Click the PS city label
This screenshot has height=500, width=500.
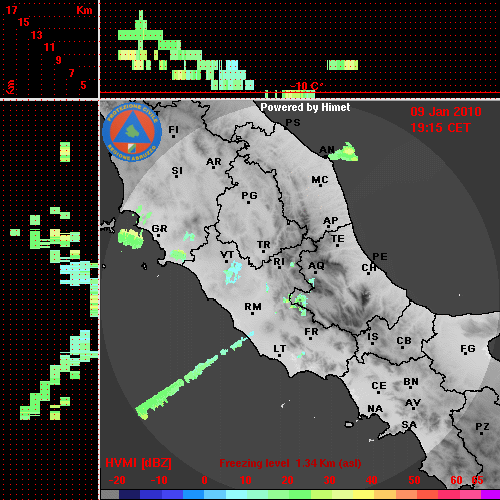click(293, 123)
